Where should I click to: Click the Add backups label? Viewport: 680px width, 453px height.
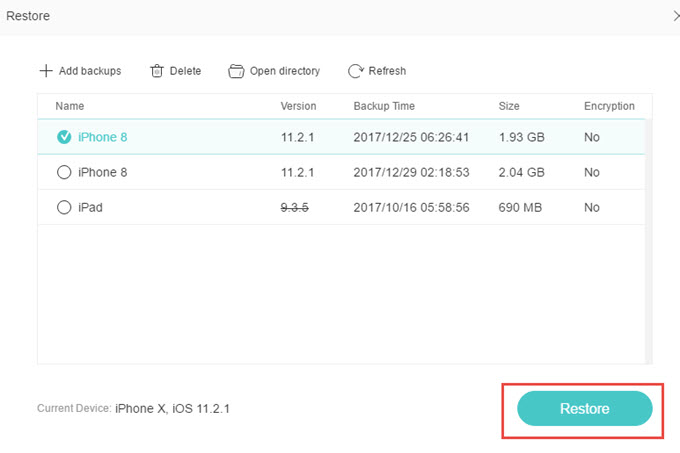tap(90, 71)
